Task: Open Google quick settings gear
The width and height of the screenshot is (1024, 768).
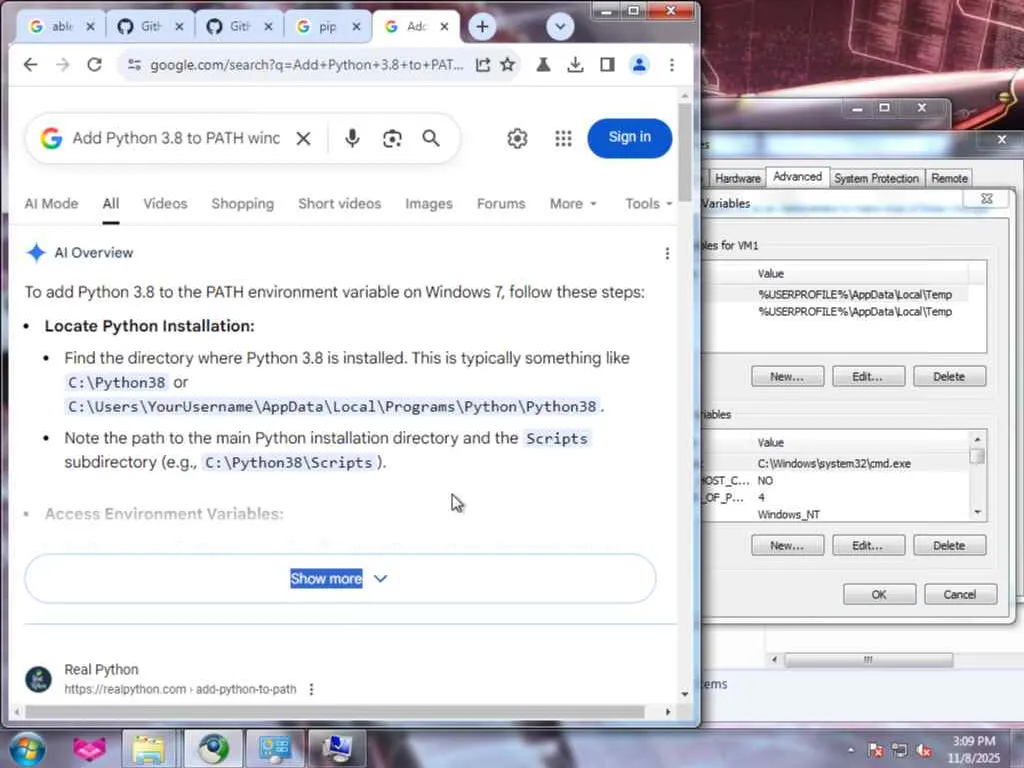Action: pos(517,138)
